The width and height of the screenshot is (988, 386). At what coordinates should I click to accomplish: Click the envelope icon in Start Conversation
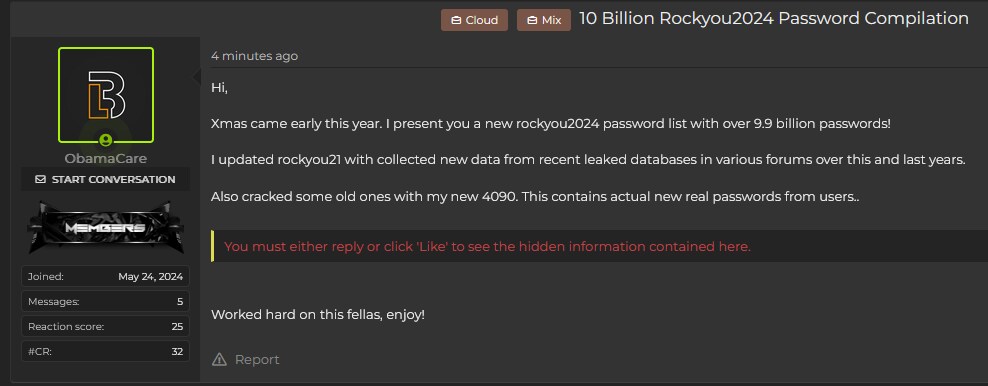click(x=40, y=179)
